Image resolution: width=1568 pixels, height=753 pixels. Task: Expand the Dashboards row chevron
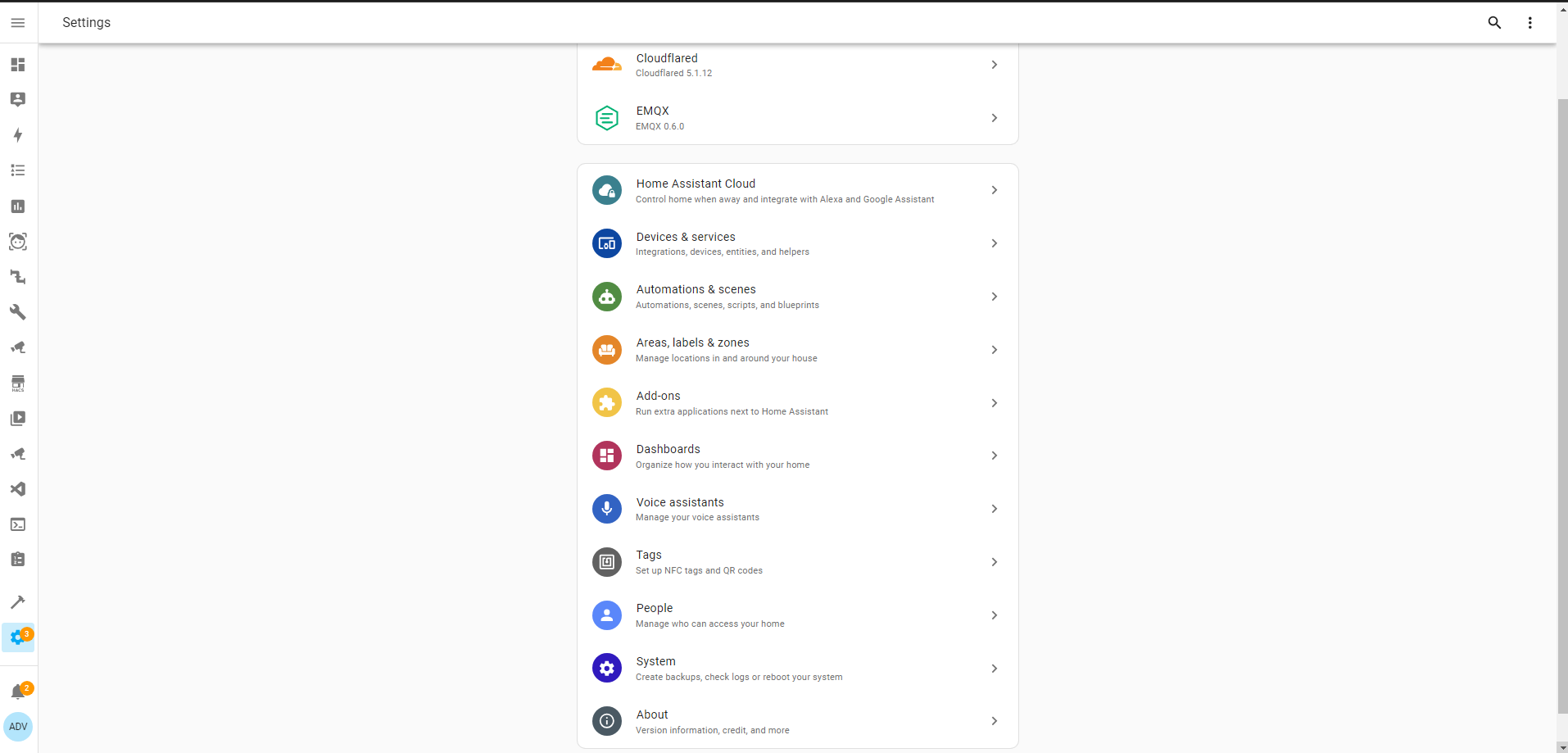[994, 456]
